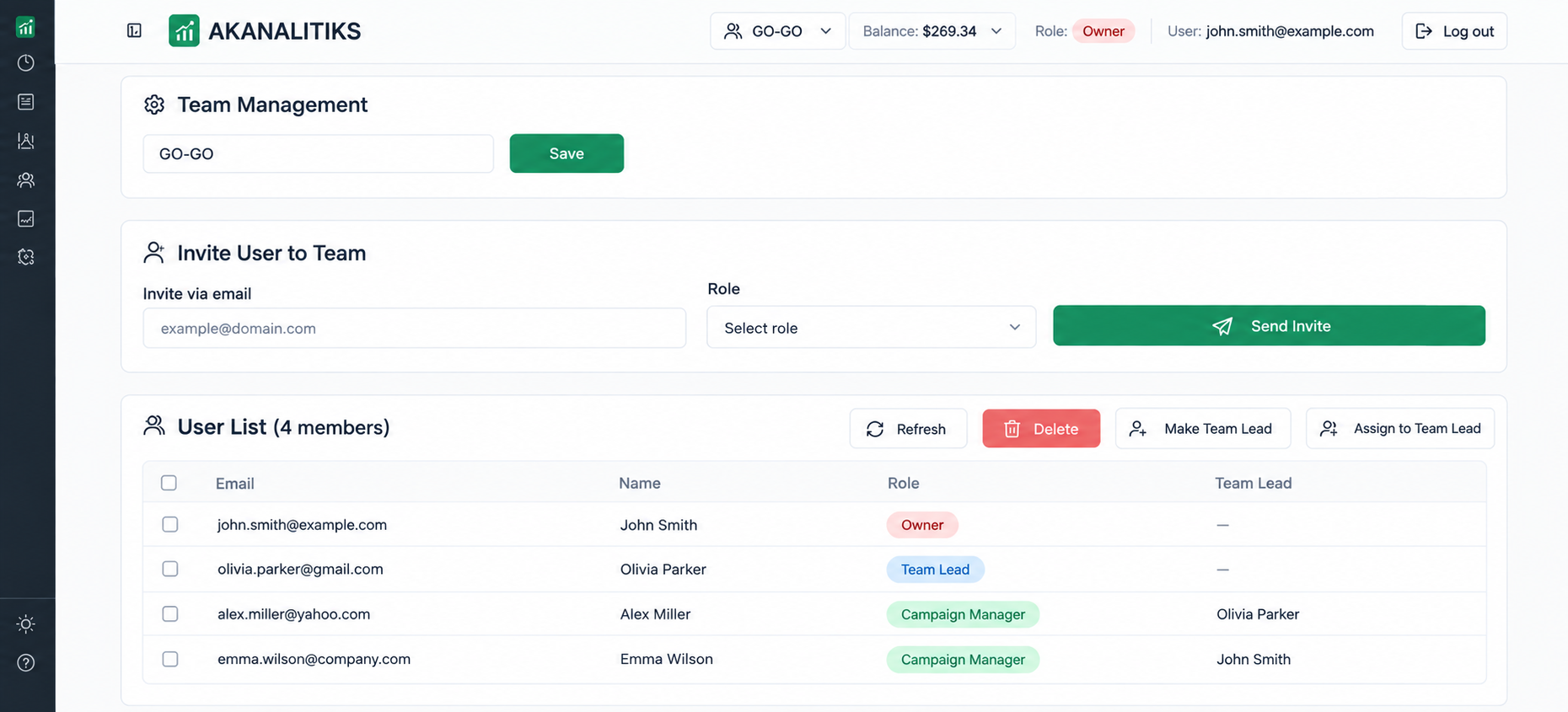This screenshot has width=1568, height=712.
Task: Click Team Lead badge for Olivia Parker
Action: point(935,570)
